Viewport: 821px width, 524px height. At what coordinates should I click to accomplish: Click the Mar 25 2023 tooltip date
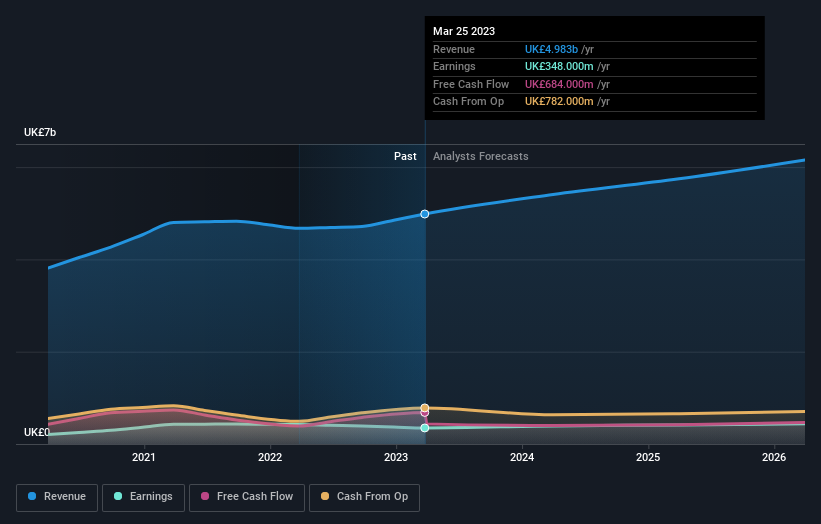tap(464, 31)
